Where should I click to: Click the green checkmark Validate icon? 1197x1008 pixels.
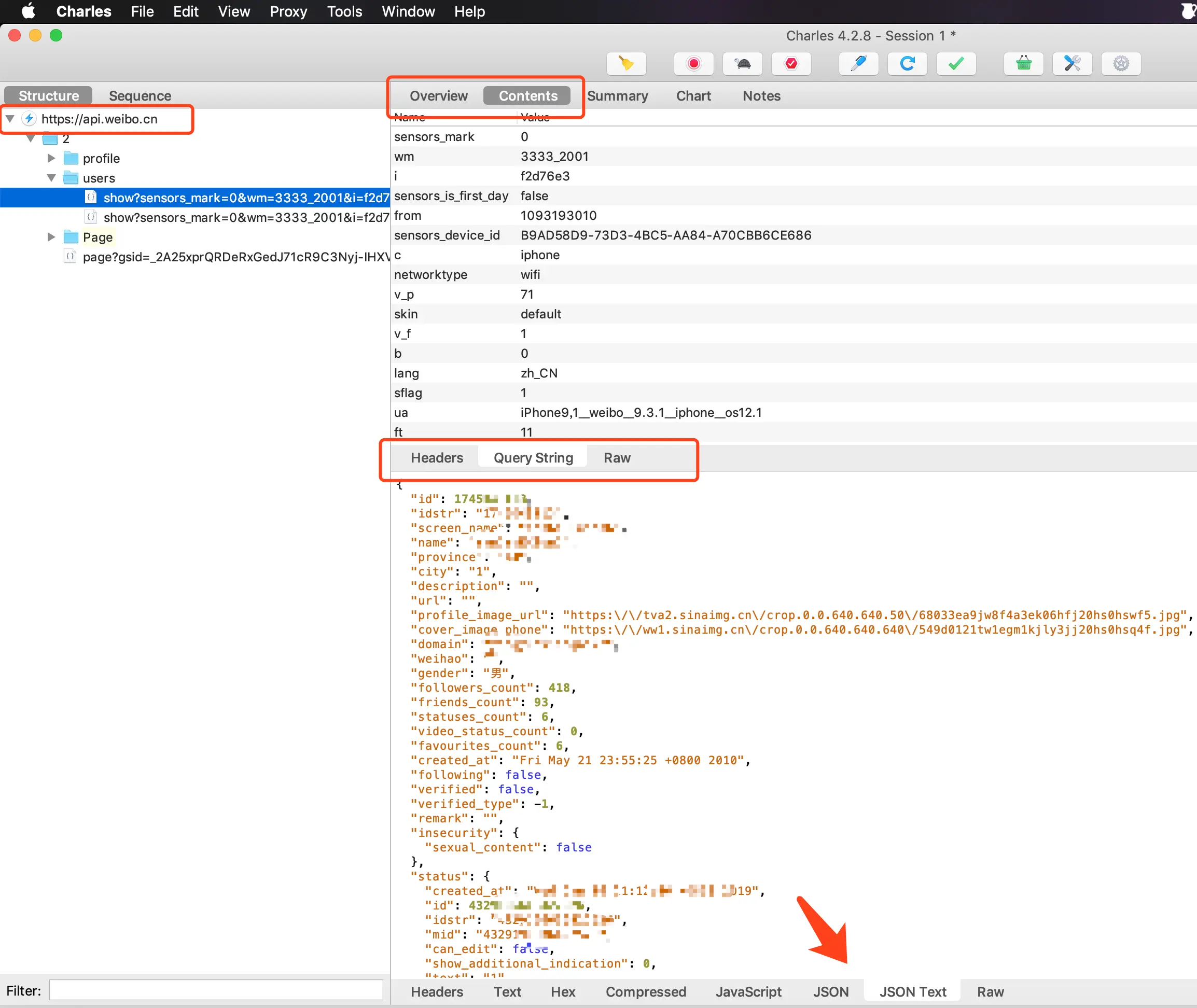pos(956,63)
